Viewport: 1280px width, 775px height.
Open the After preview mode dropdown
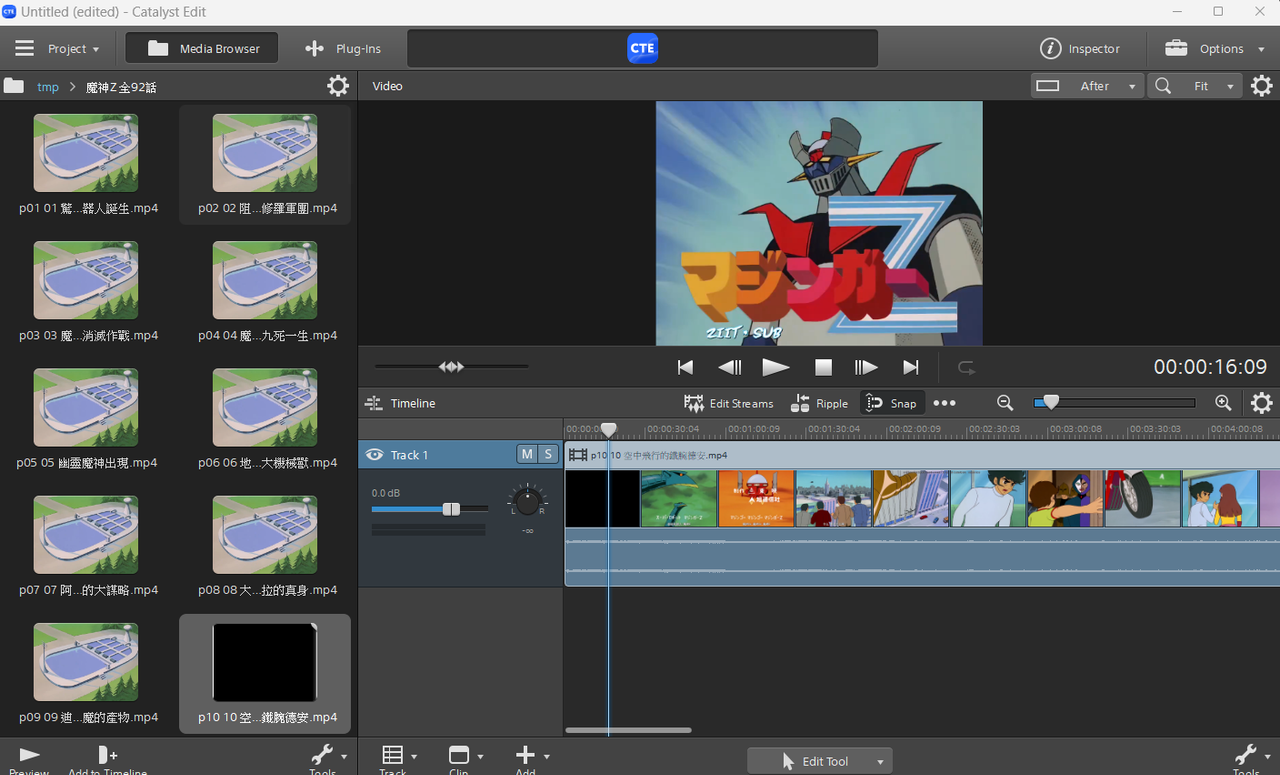coord(1087,86)
